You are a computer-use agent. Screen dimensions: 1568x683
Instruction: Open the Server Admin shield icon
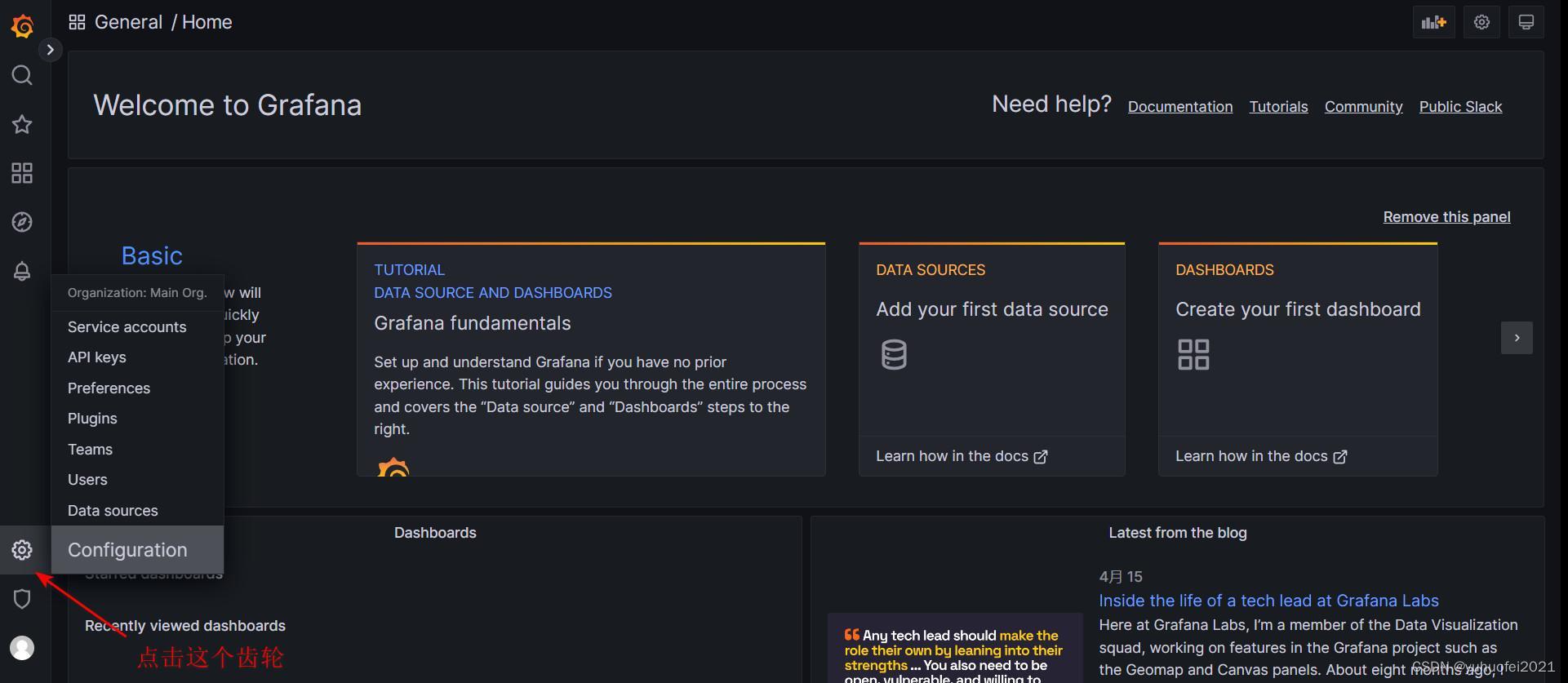click(x=22, y=599)
